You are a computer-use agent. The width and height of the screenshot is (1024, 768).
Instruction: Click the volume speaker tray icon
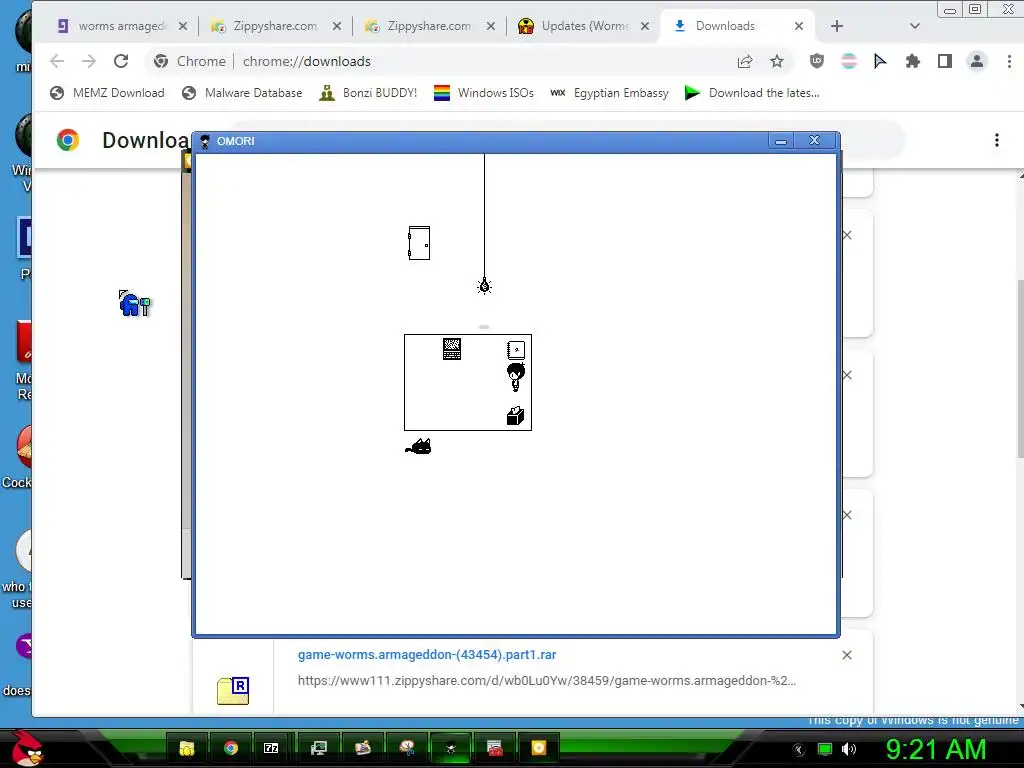click(x=849, y=749)
